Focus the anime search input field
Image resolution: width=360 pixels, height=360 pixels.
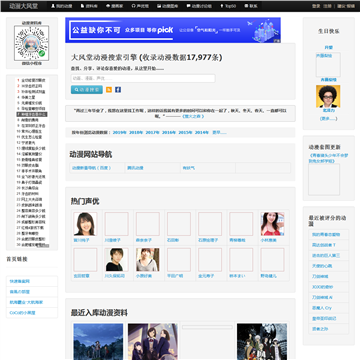point(143,78)
